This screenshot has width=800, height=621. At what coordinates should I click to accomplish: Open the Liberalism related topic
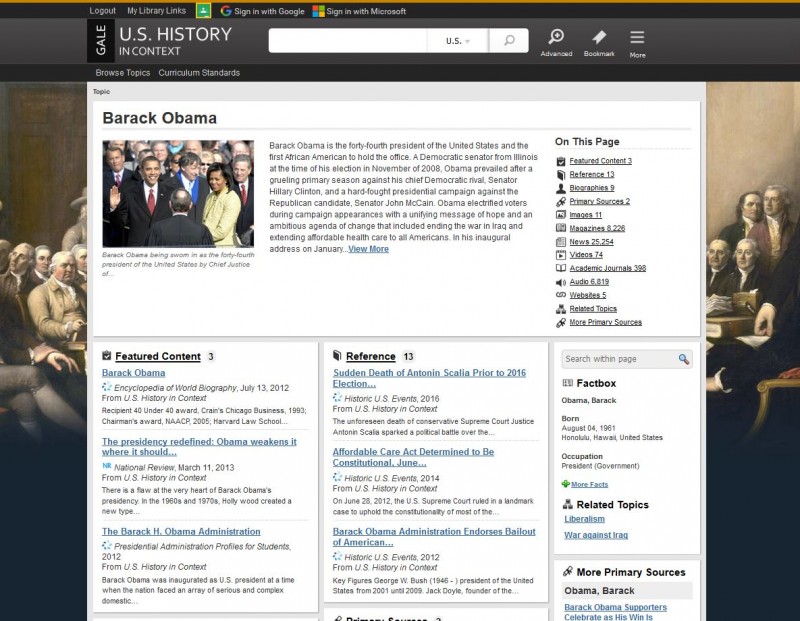pyautogui.click(x=584, y=519)
